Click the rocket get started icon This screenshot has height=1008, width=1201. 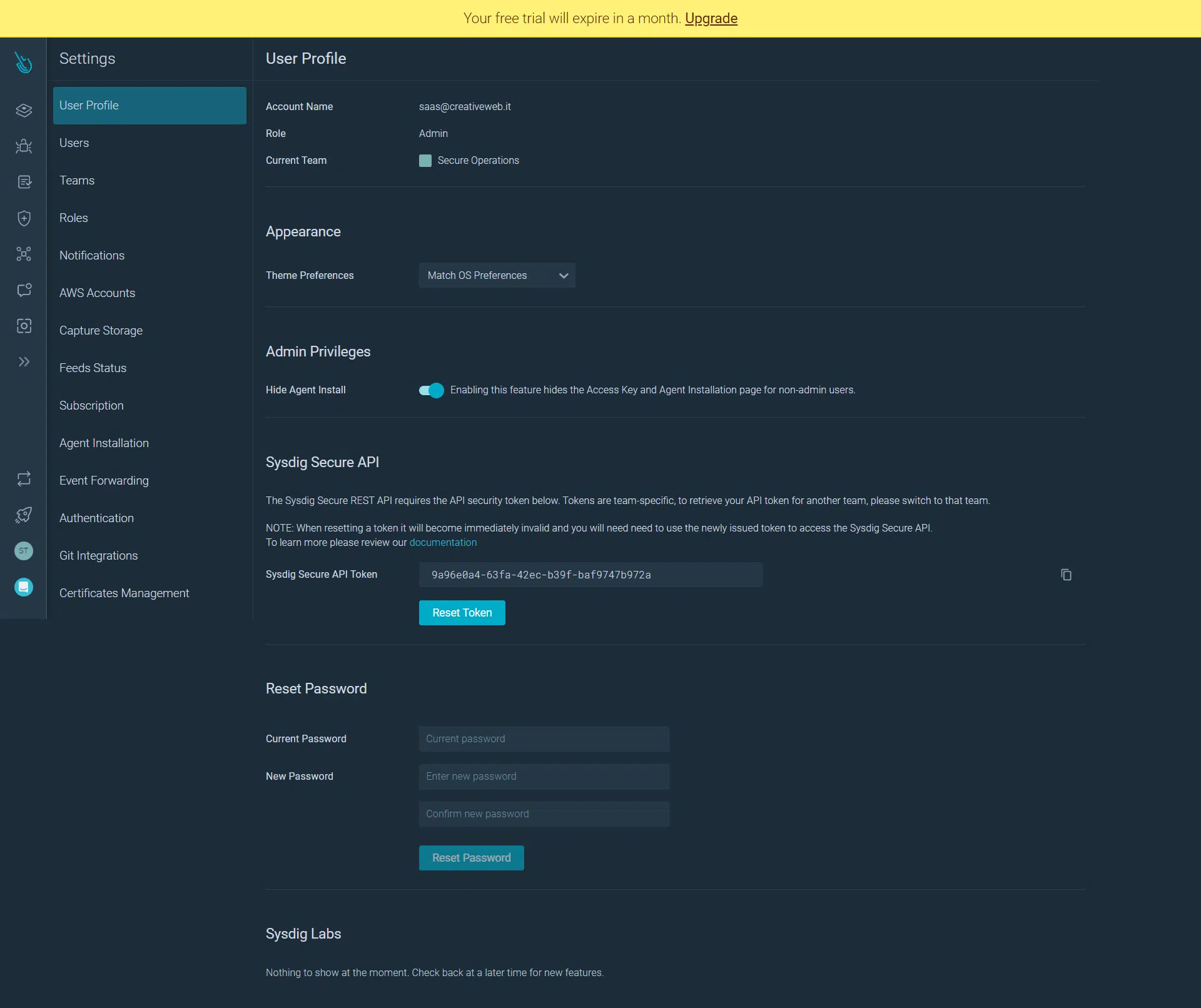24,515
